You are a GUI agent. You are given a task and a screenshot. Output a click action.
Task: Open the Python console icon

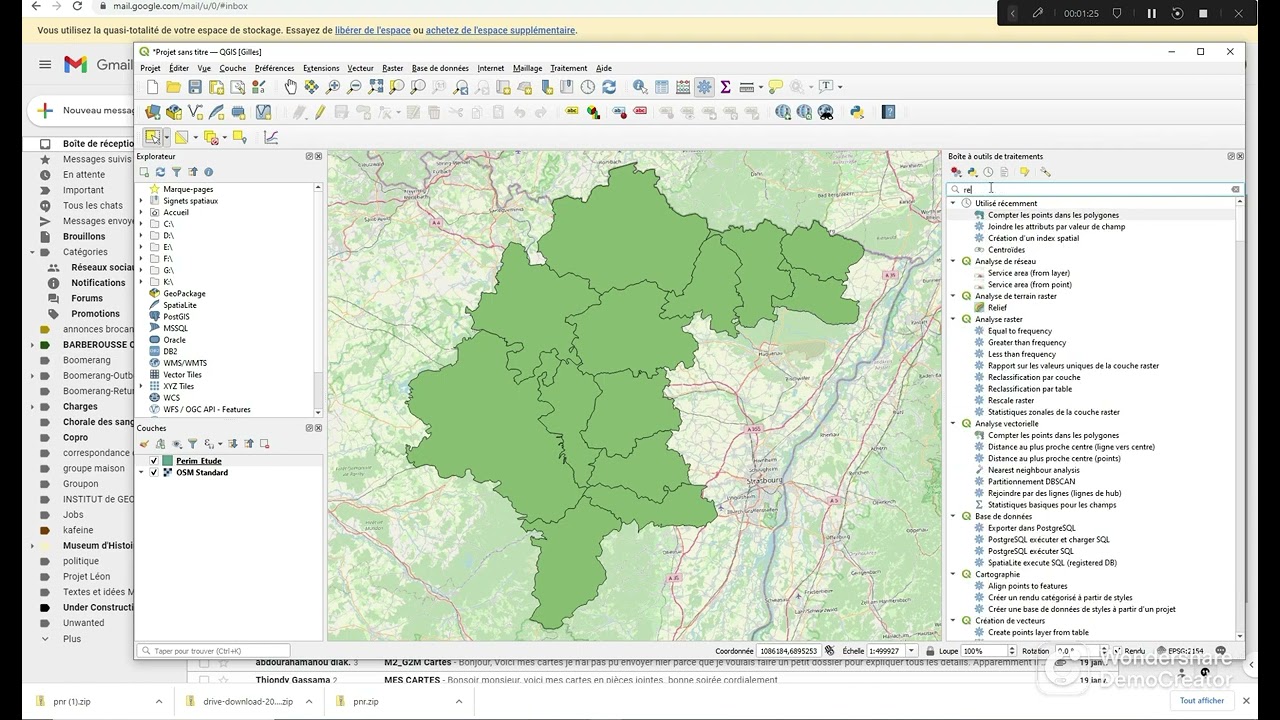[x=857, y=112]
